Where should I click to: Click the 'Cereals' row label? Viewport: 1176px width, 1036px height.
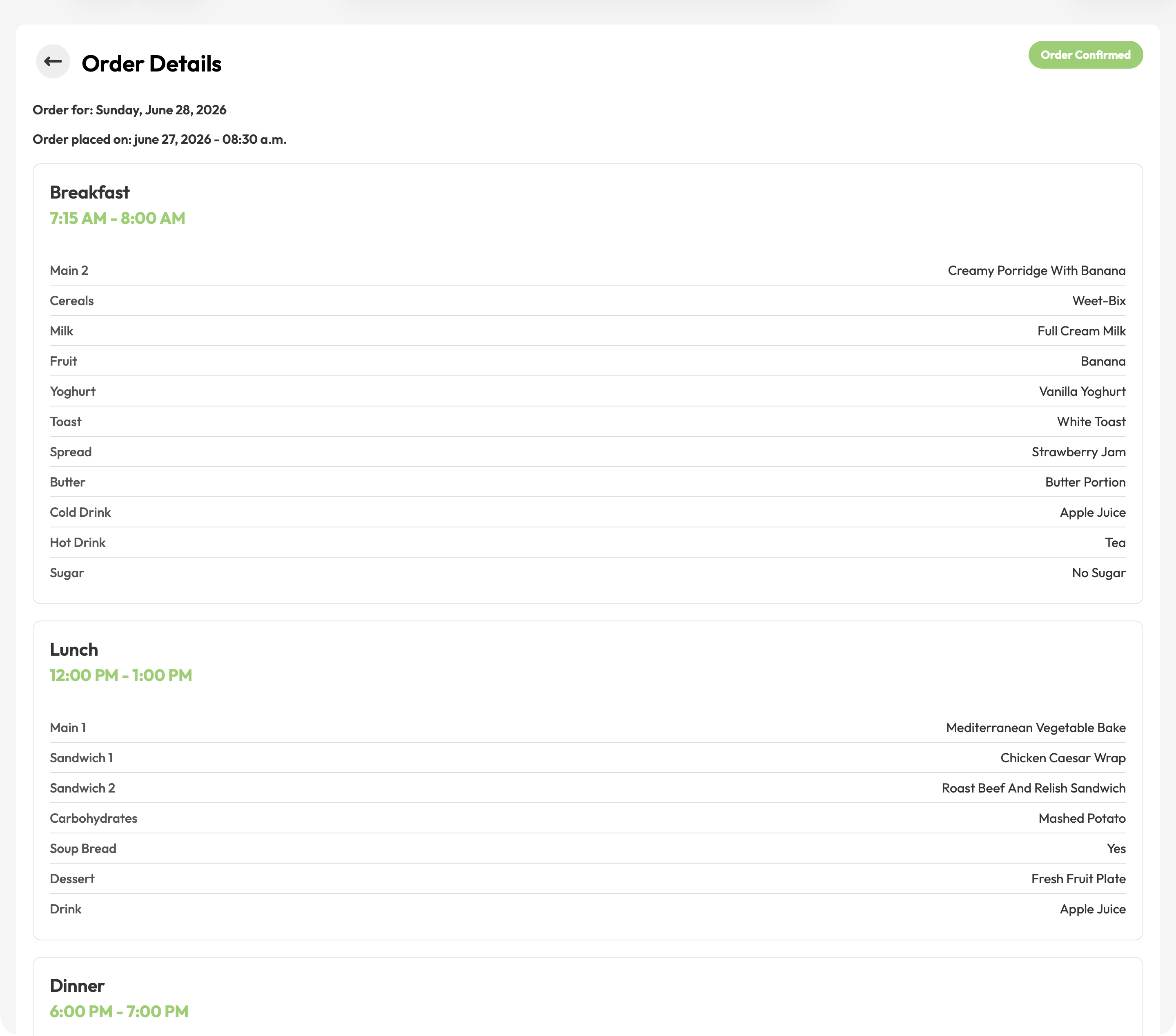[72, 300]
